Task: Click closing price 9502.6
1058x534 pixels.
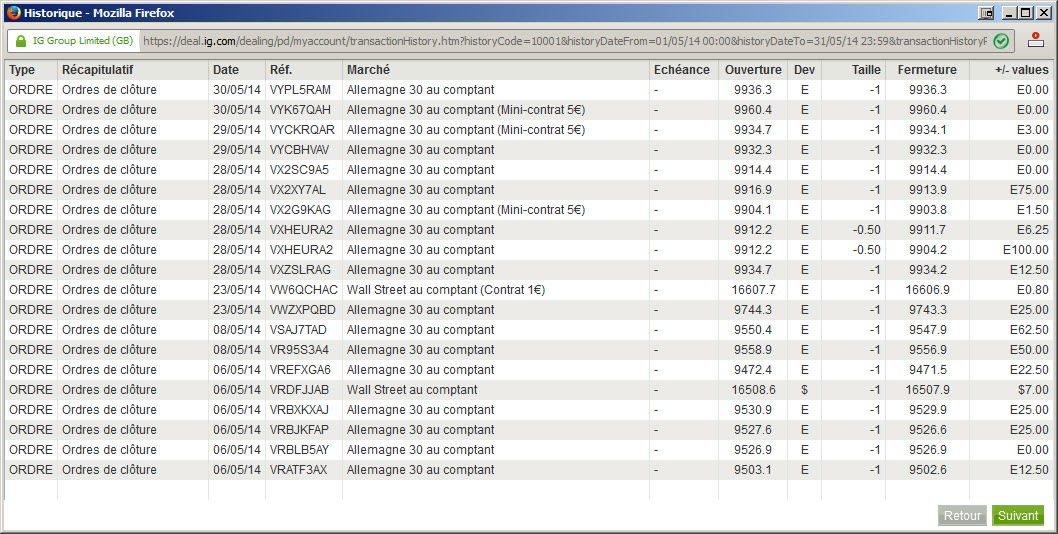Action: [x=928, y=470]
